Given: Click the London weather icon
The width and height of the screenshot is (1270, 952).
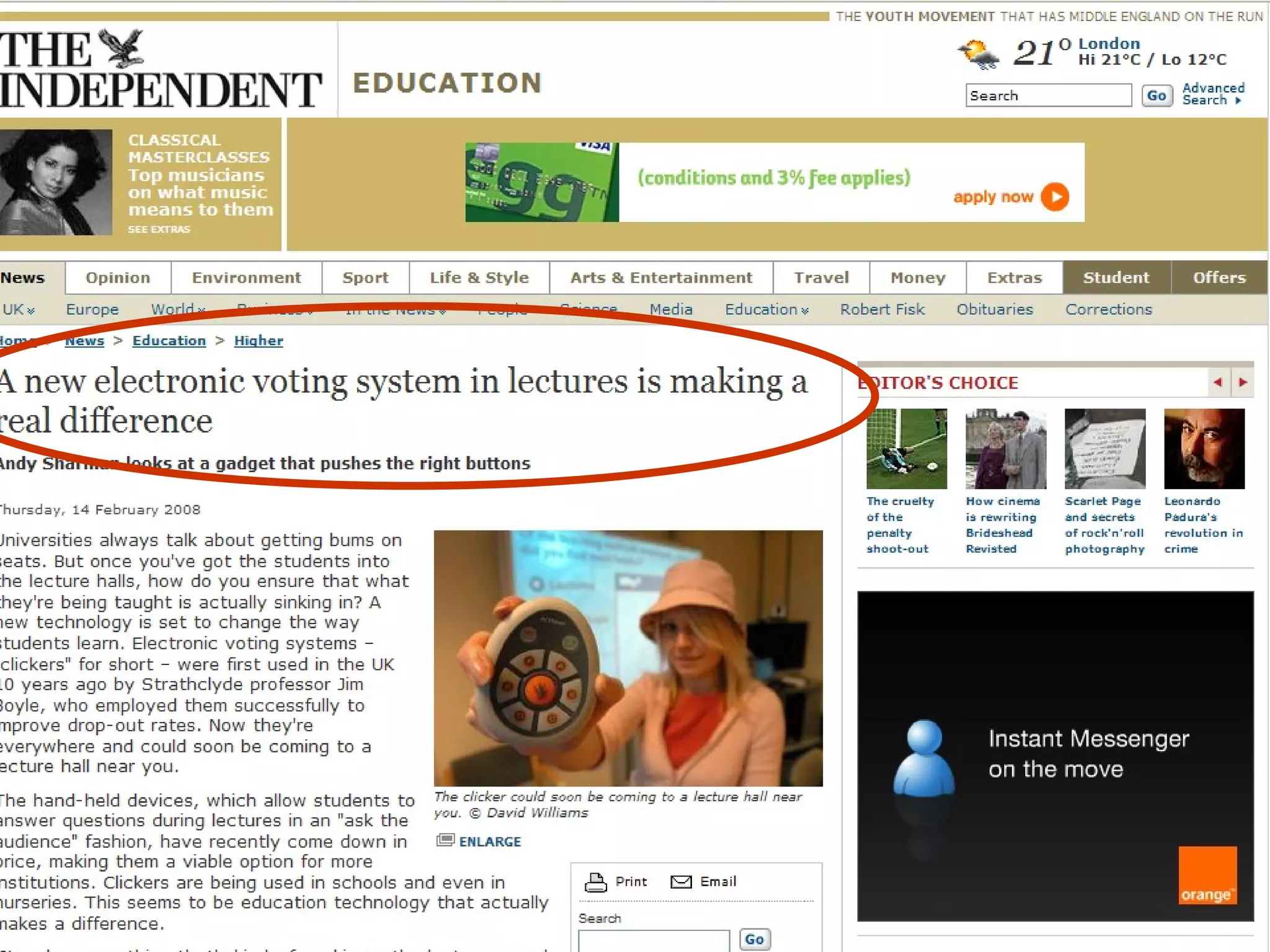Looking at the screenshot, I should 978,55.
